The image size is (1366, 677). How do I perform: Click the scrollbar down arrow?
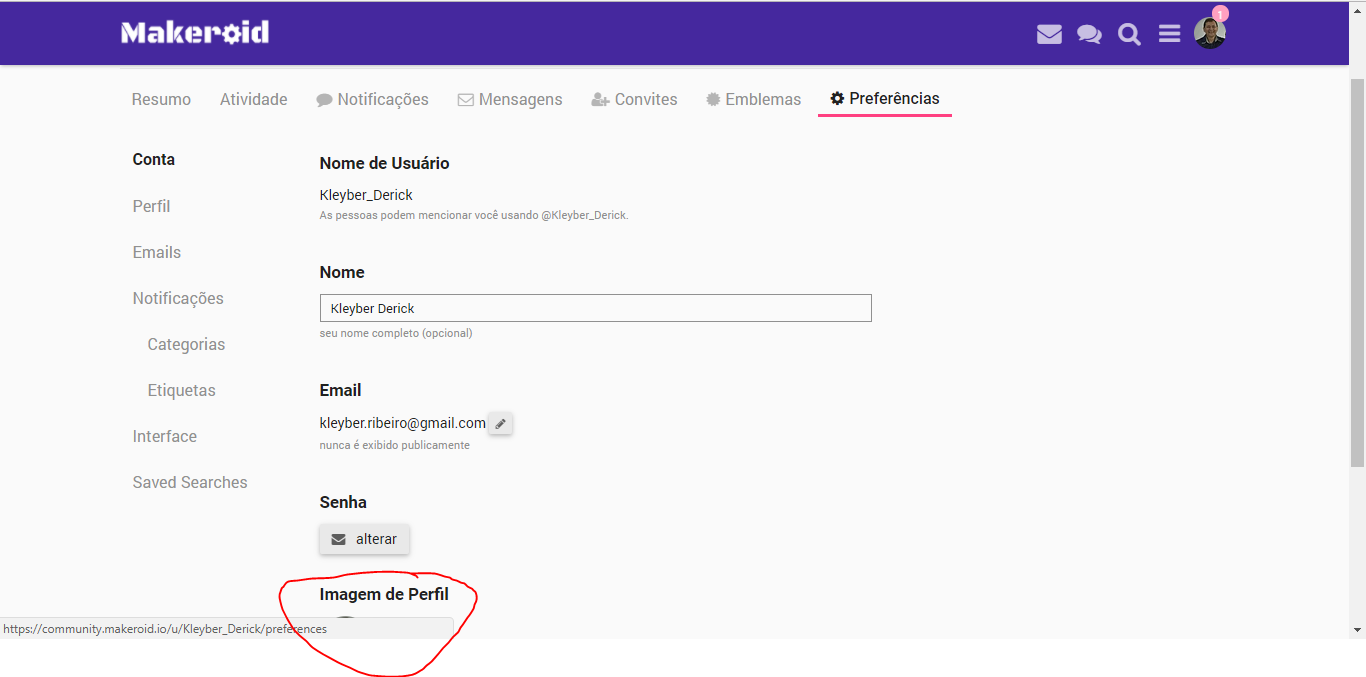tap(1357, 630)
